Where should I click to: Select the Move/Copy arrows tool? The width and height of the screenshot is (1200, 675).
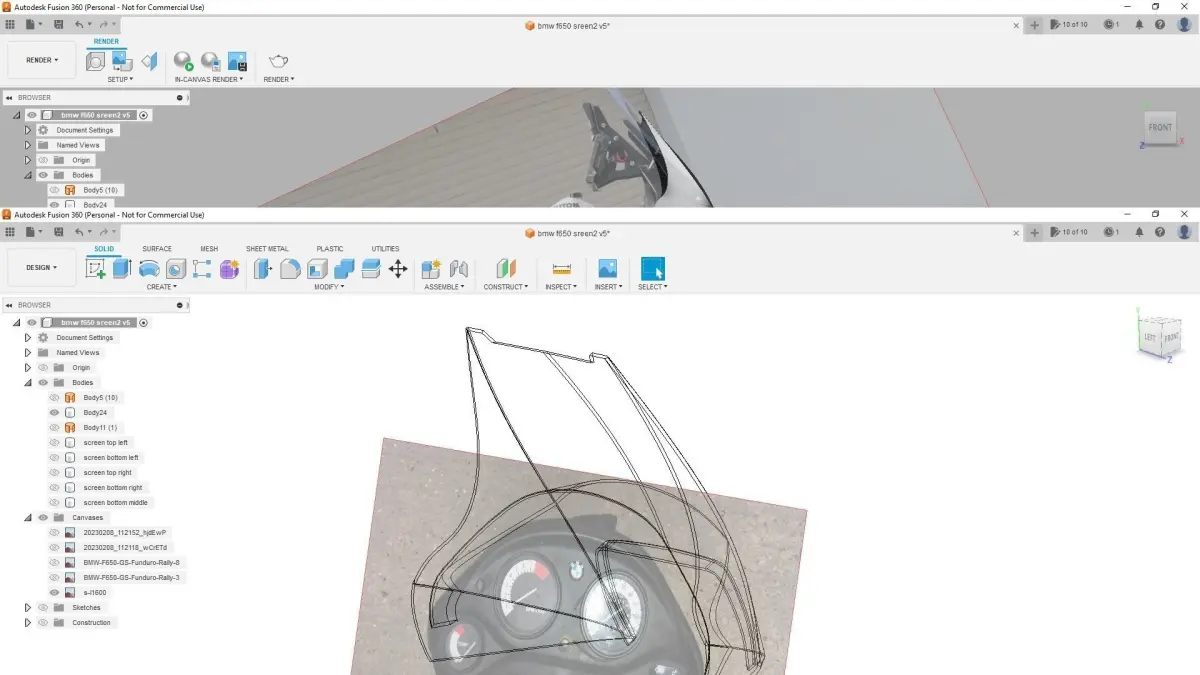tap(398, 268)
